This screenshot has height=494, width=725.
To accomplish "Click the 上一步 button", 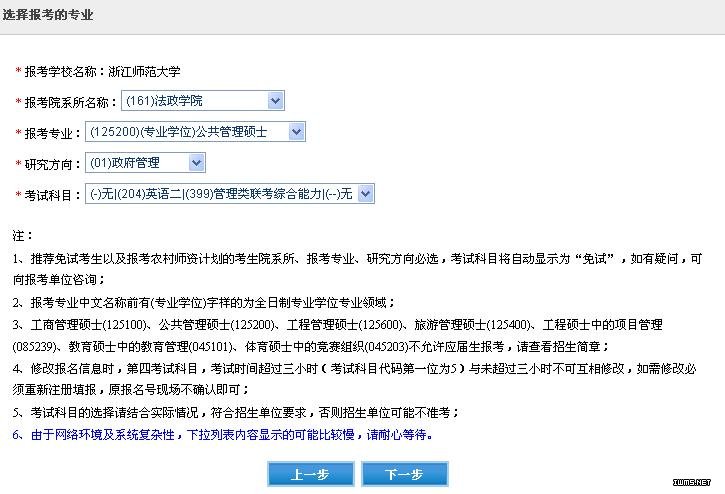I will [x=309, y=474].
